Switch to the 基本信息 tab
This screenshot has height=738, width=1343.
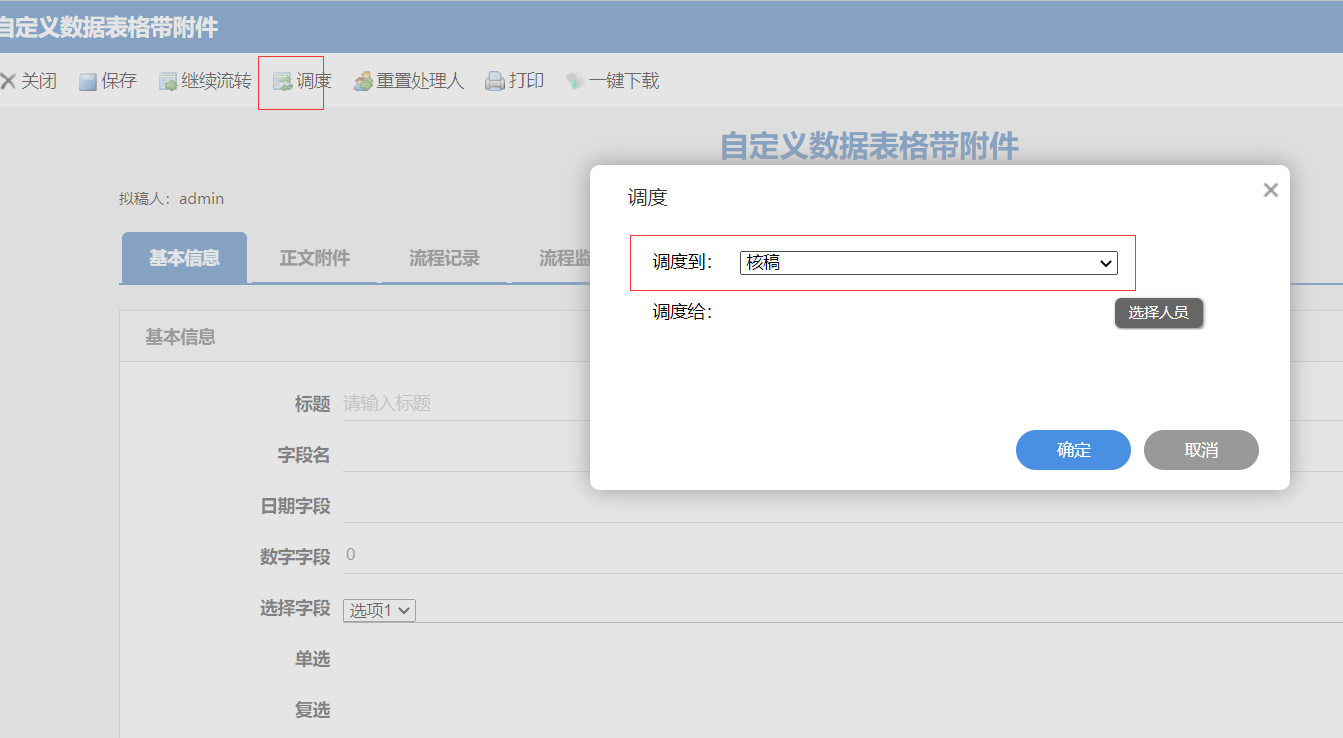coord(184,258)
